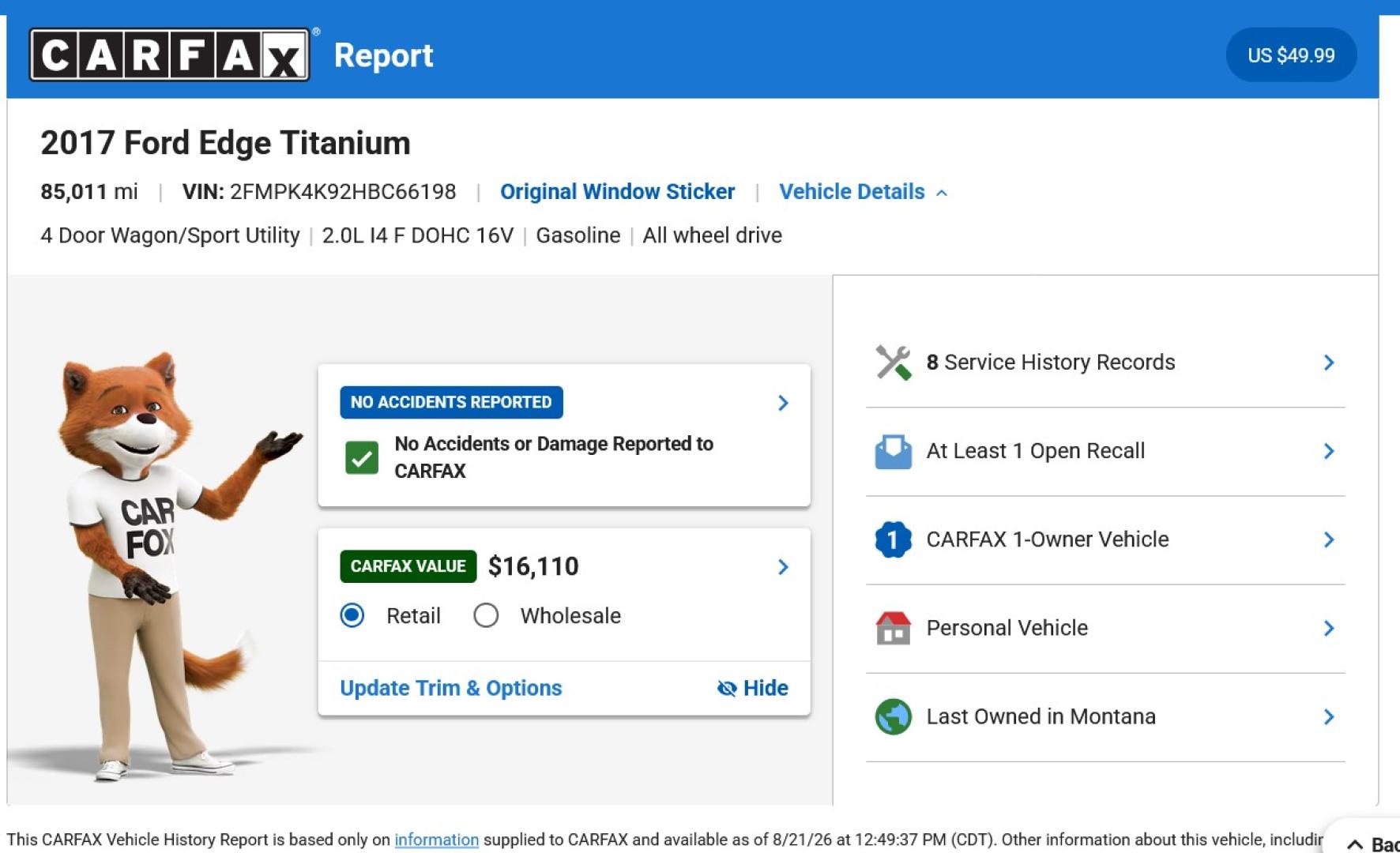This screenshot has height=853, width=1400.
Task: Open No Accidents Reported card chevron
Action: [783, 403]
